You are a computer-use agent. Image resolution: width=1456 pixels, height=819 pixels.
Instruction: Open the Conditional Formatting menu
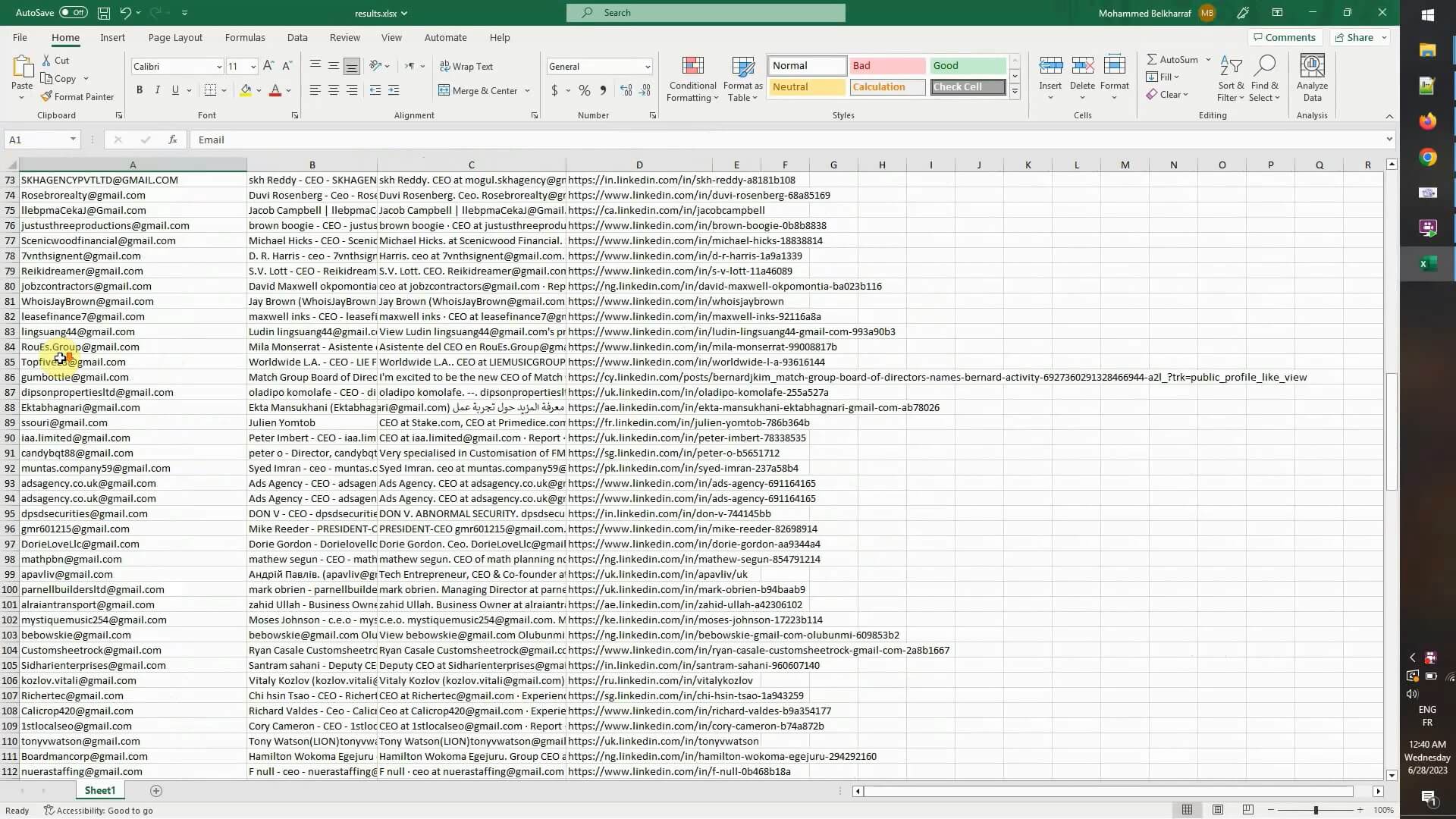[x=692, y=79]
